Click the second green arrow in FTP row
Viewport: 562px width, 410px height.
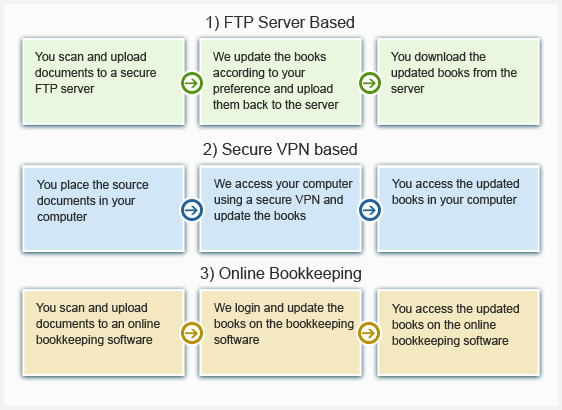pos(370,83)
